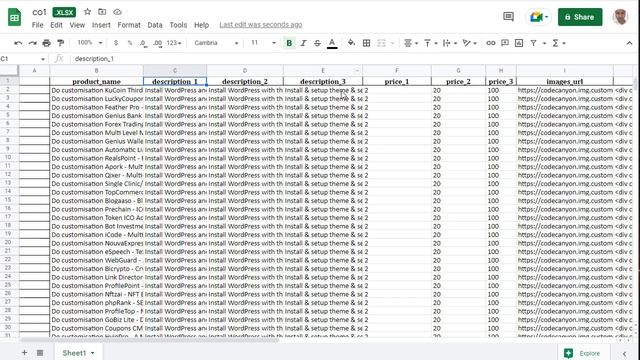Open the Edit menu
This screenshot has width=640, height=360.
pyautogui.click(x=56, y=25)
